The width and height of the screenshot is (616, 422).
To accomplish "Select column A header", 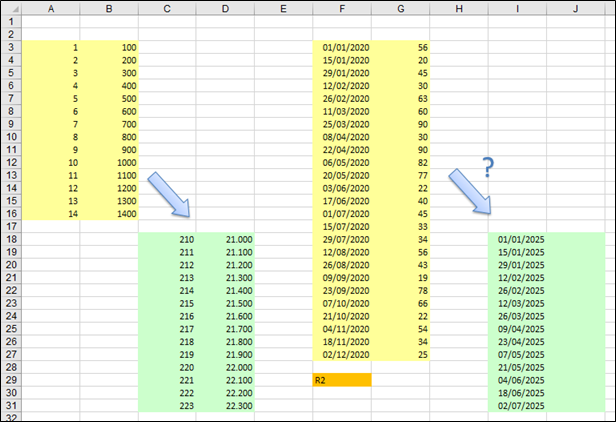I will coord(51,9).
